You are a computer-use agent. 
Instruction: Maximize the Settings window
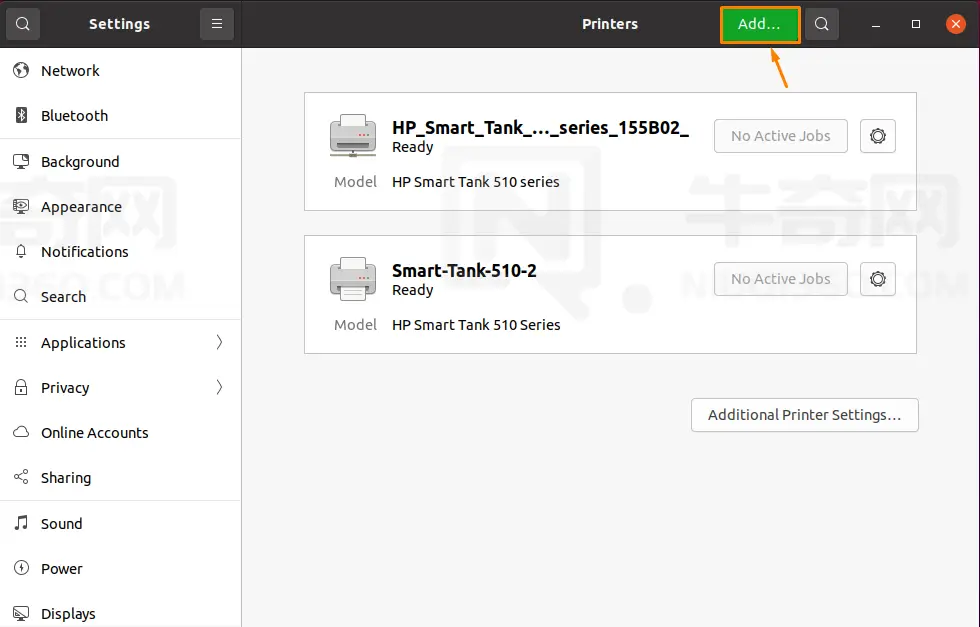916,24
